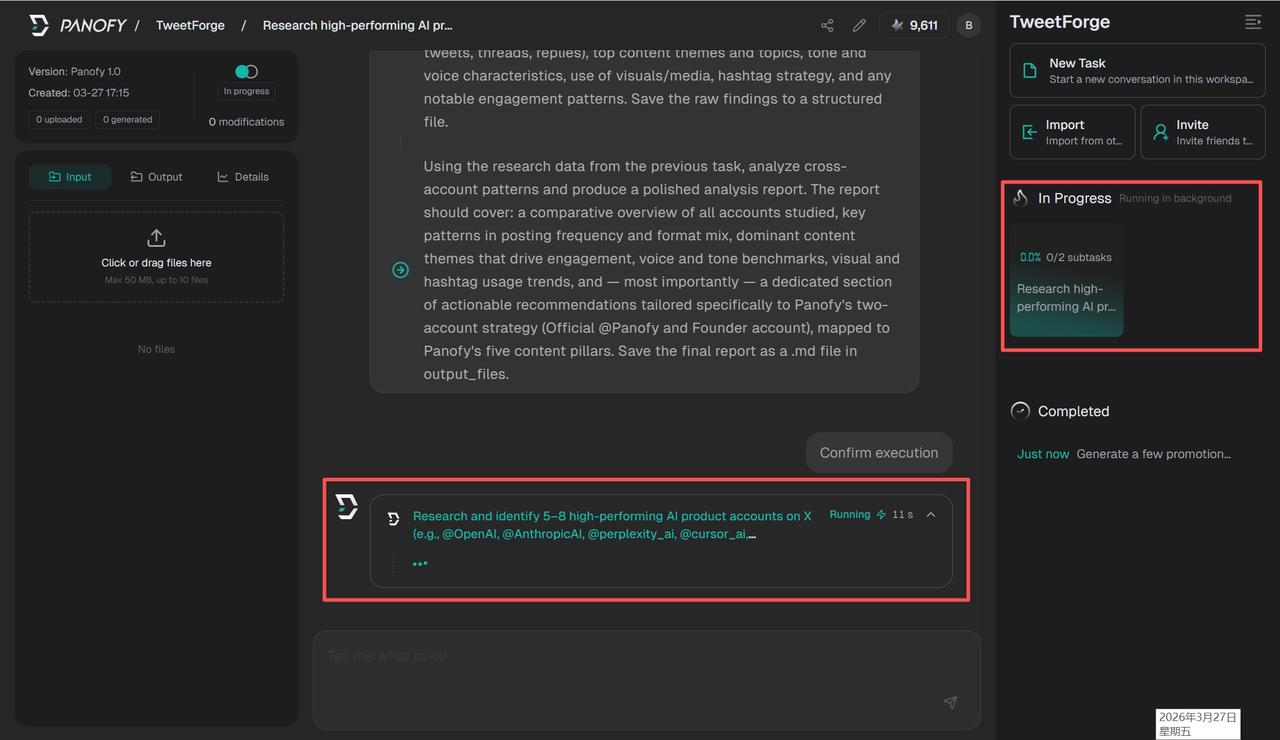Click the share icon in header
The image size is (1280, 740).
tap(827, 25)
